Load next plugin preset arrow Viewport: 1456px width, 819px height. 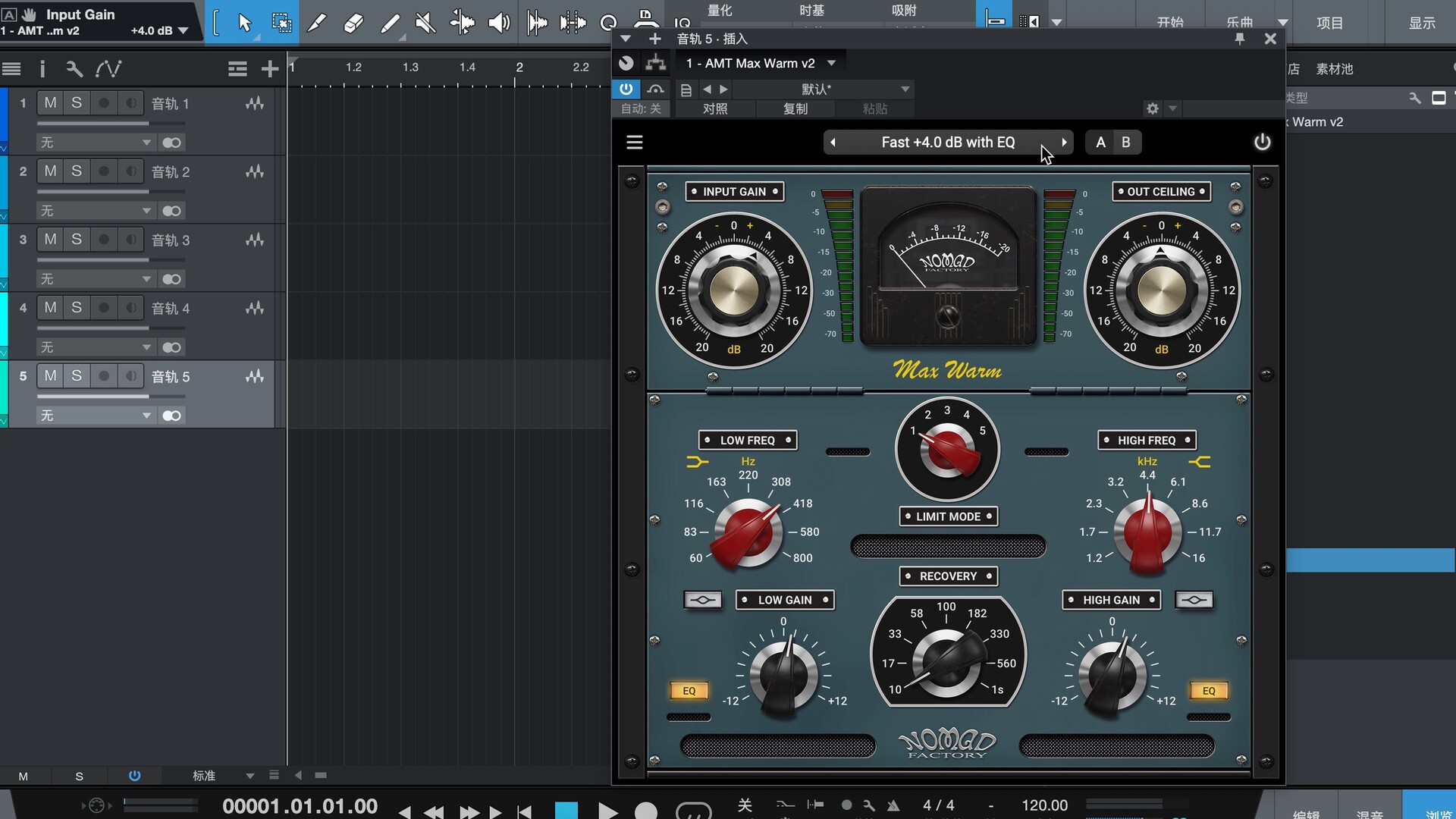coord(723,89)
